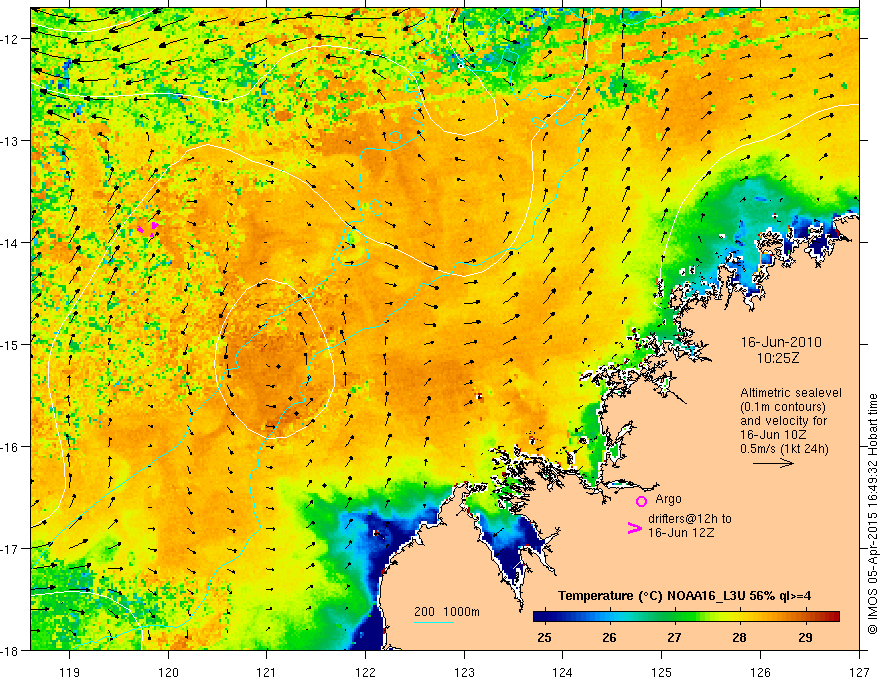Screen dimensions: 880x680
Task: Click the '124' longitude axis label
Action: pyautogui.click(x=563, y=672)
